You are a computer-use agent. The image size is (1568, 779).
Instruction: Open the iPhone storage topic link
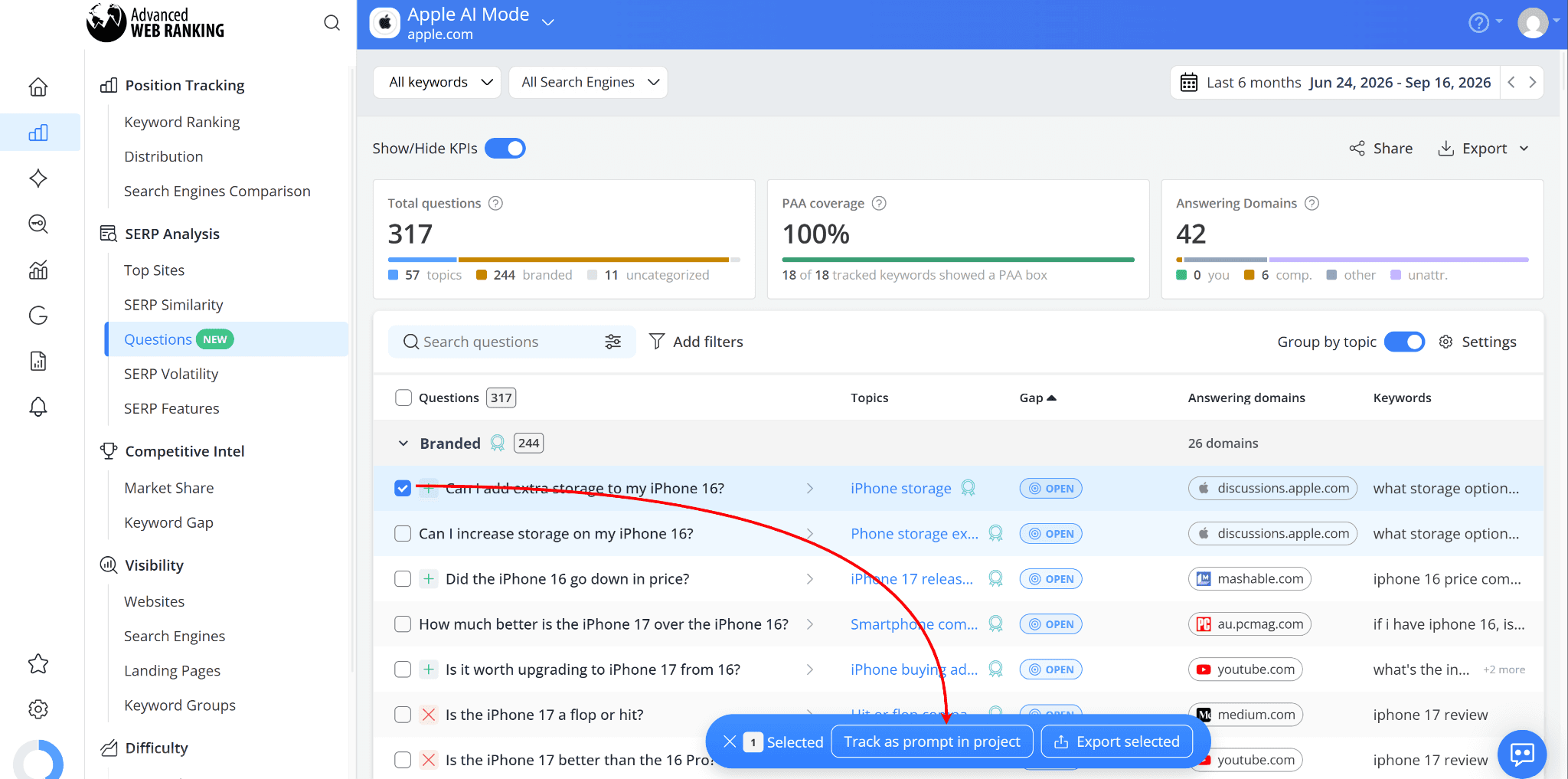pyautogui.click(x=901, y=488)
